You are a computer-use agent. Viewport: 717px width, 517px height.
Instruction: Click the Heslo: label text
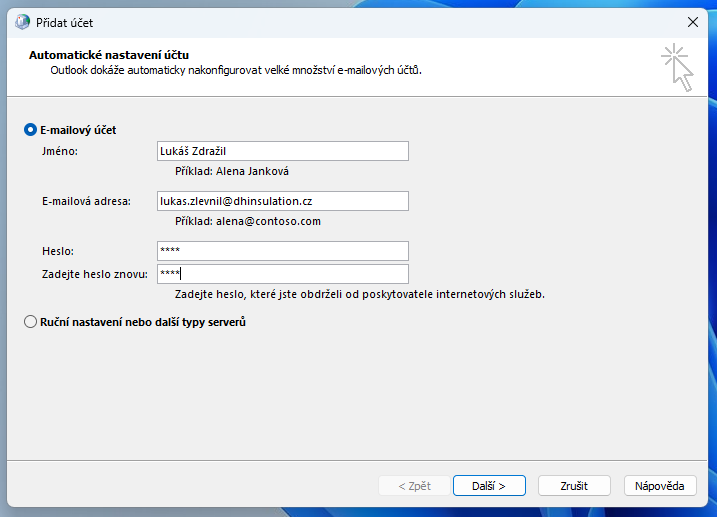[58, 251]
